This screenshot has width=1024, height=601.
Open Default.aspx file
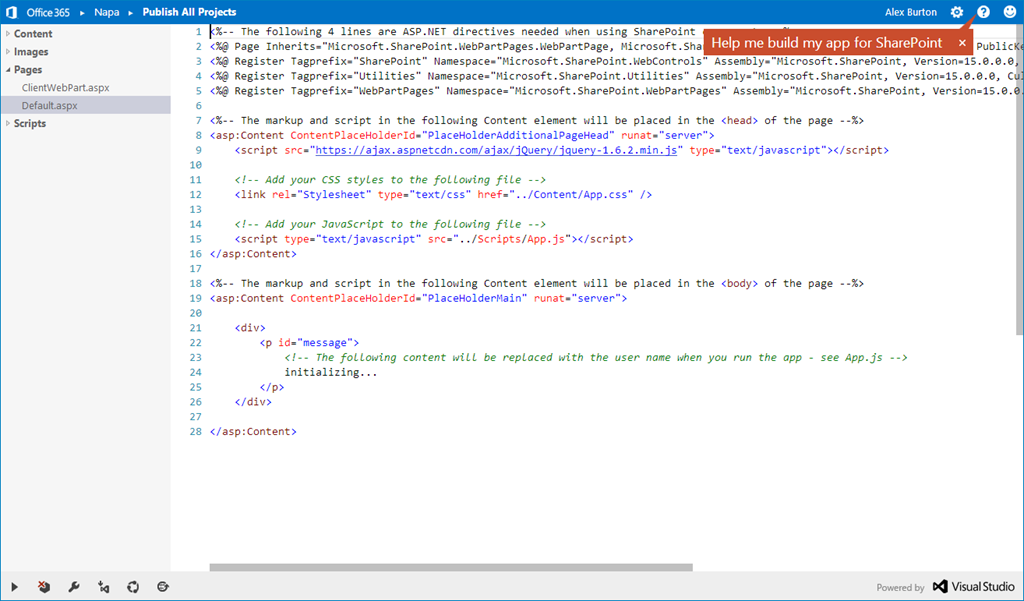point(50,105)
